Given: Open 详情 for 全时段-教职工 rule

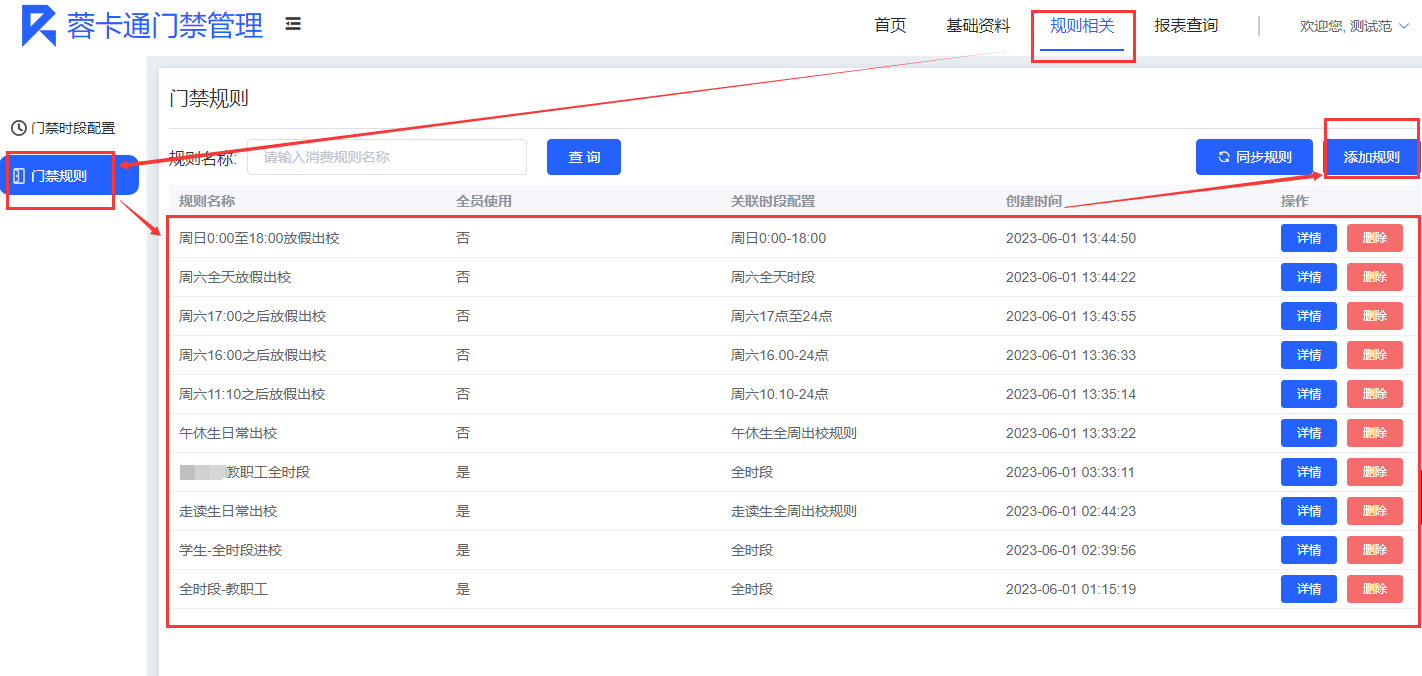Looking at the screenshot, I should pos(1308,589).
